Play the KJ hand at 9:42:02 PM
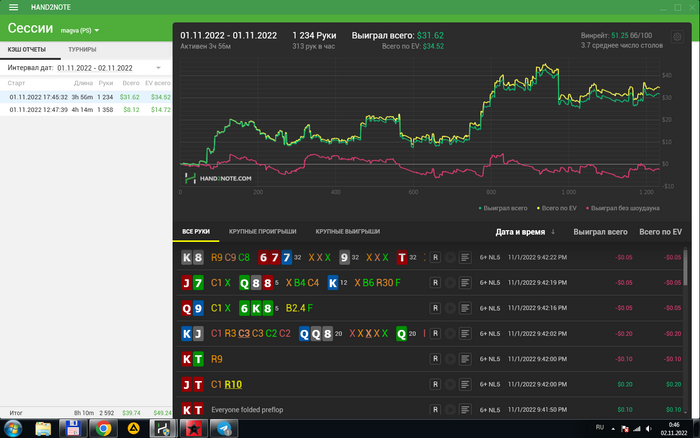The width and height of the screenshot is (700, 438). coord(450,334)
